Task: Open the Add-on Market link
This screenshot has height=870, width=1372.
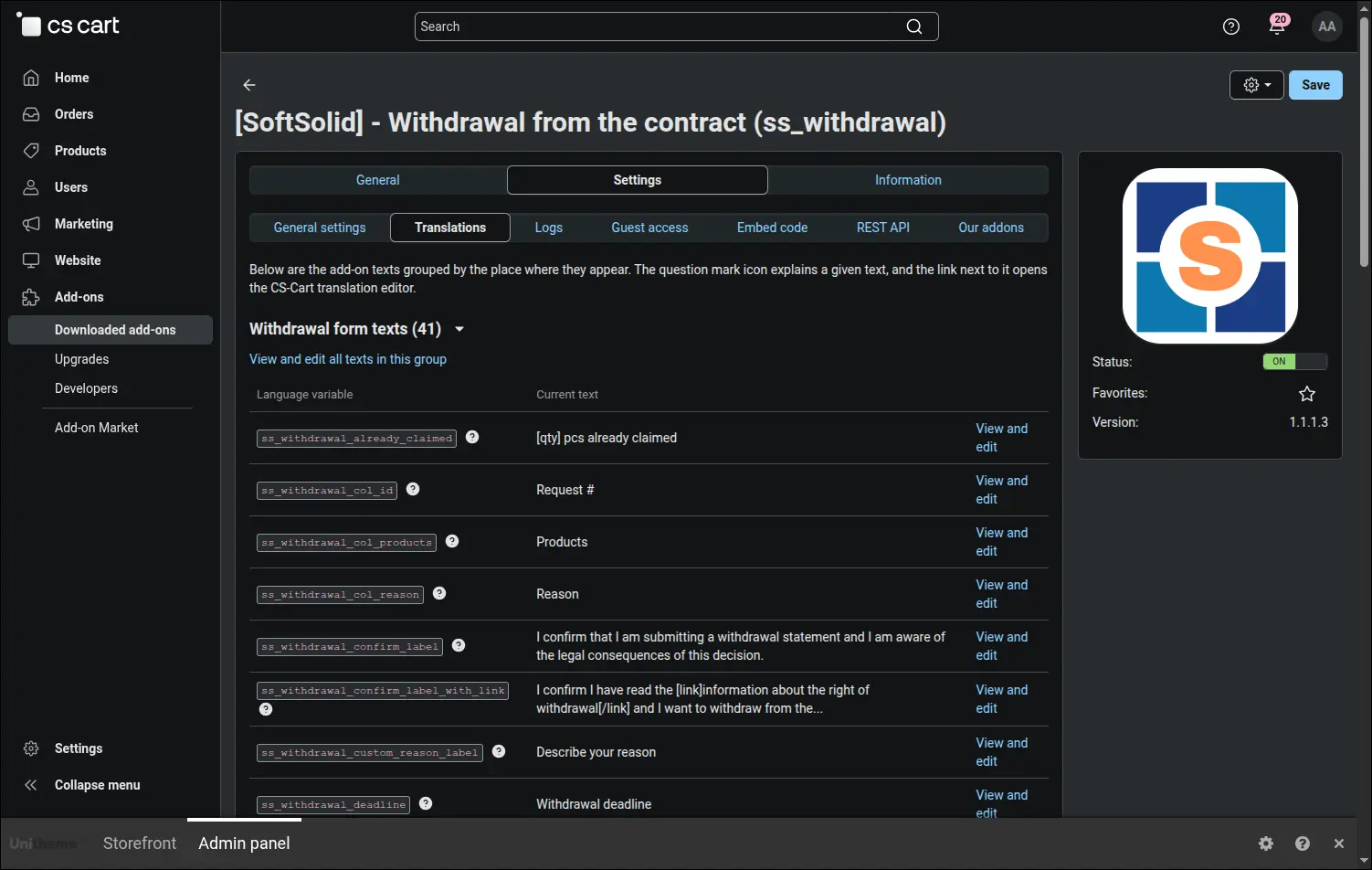Action: (x=96, y=428)
